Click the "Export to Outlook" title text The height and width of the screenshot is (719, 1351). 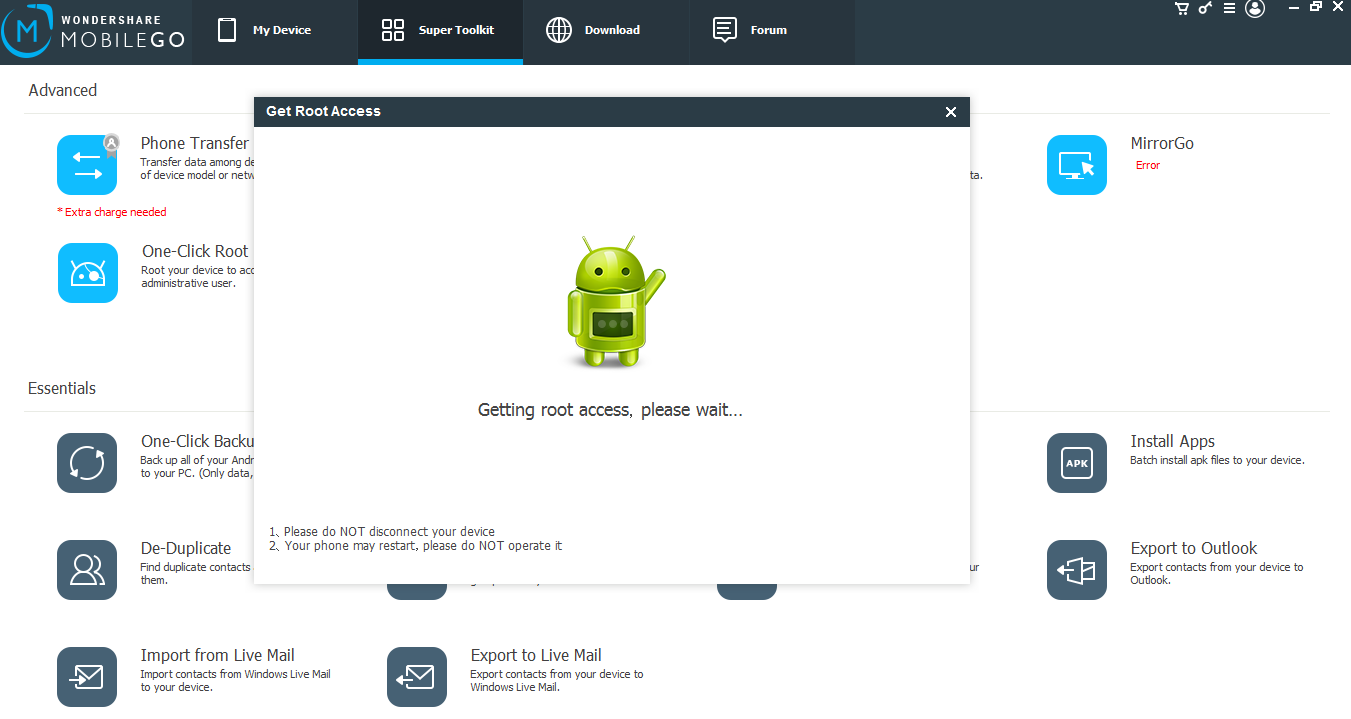coord(1194,548)
